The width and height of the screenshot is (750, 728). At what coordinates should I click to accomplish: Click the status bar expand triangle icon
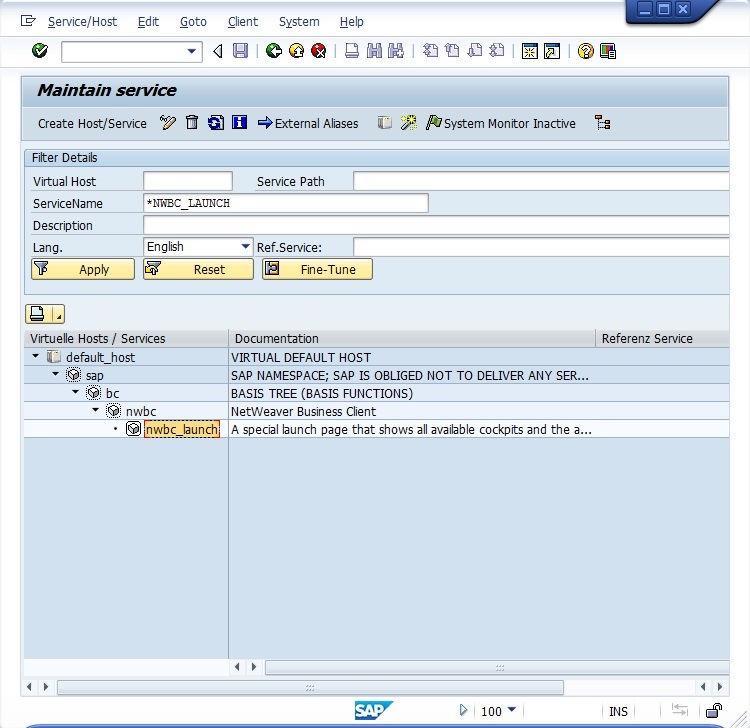pyautogui.click(x=463, y=710)
